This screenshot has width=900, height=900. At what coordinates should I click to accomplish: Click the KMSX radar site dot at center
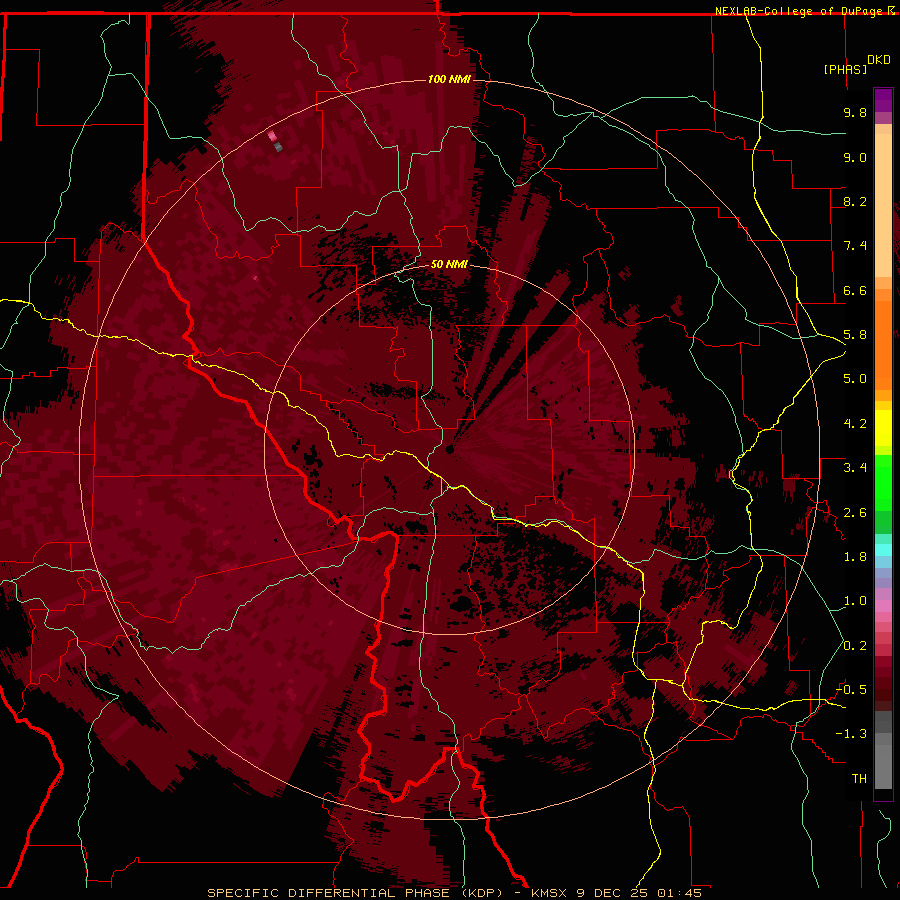point(449,450)
